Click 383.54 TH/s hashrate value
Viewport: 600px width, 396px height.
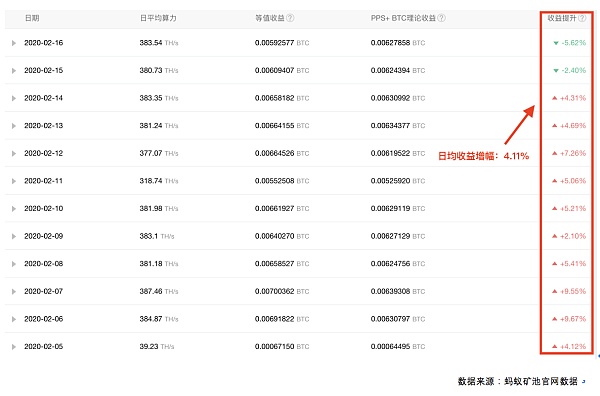(159, 43)
